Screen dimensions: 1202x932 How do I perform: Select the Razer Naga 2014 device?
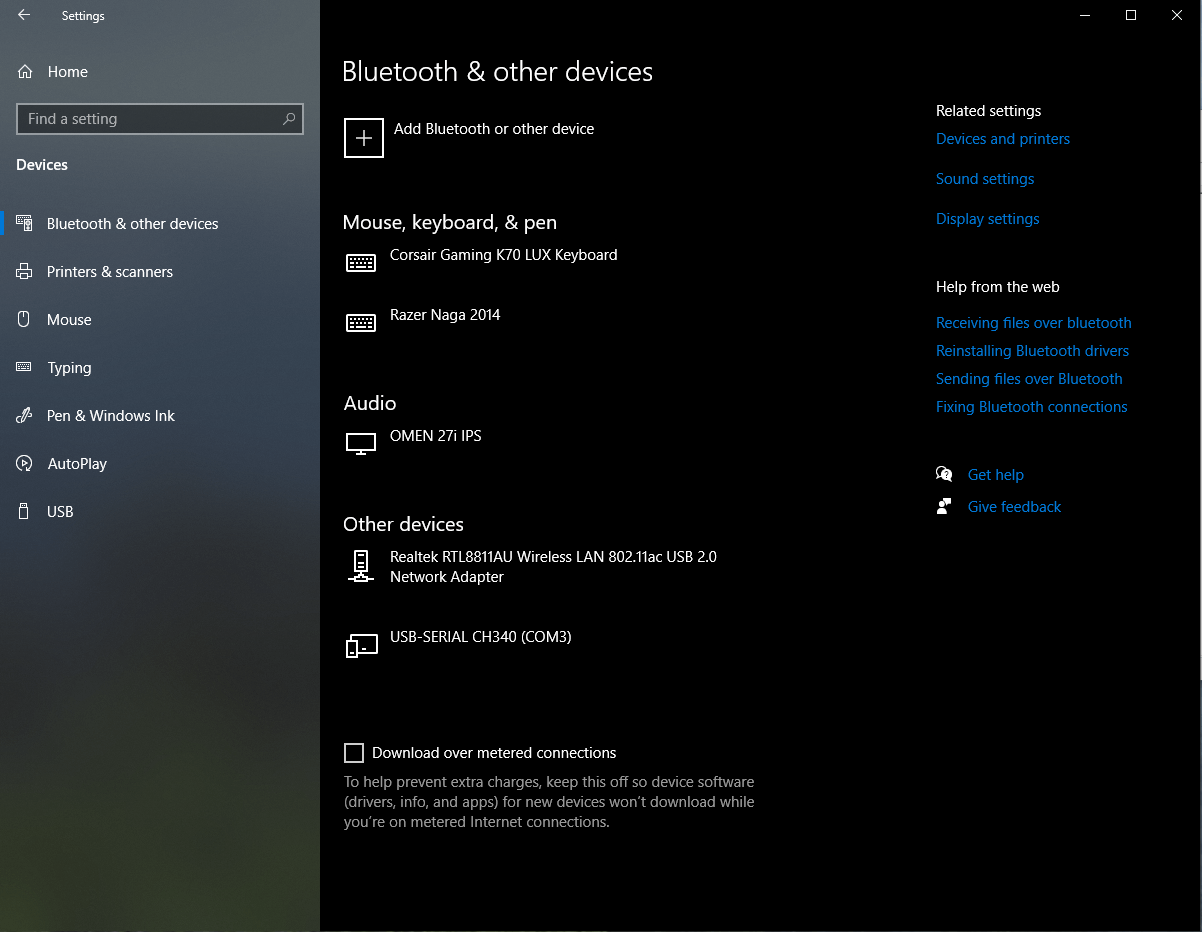(445, 315)
